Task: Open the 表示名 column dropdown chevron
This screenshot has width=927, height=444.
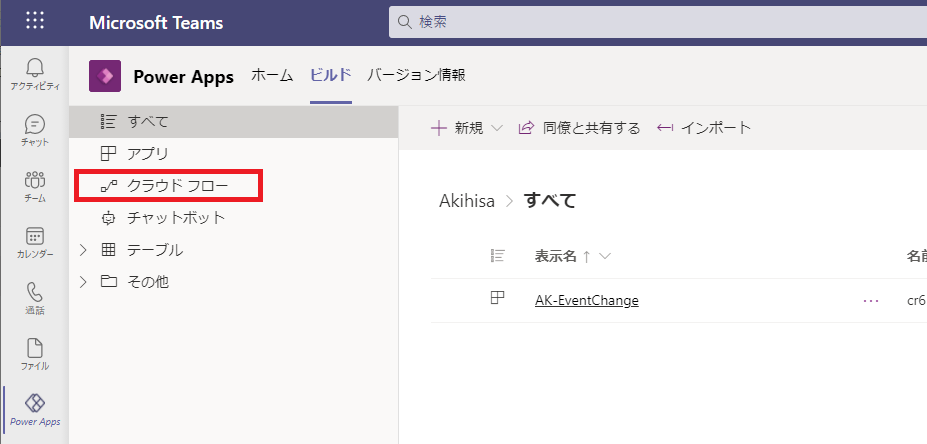Action: (x=604, y=256)
